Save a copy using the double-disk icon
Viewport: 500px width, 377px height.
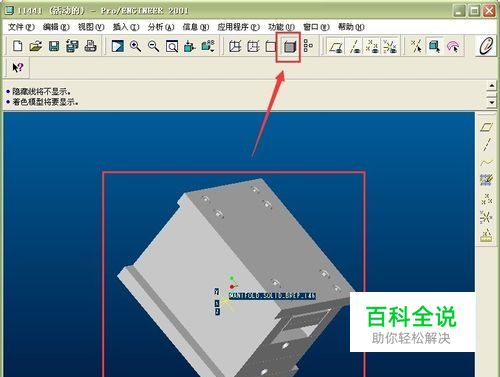tap(72, 46)
